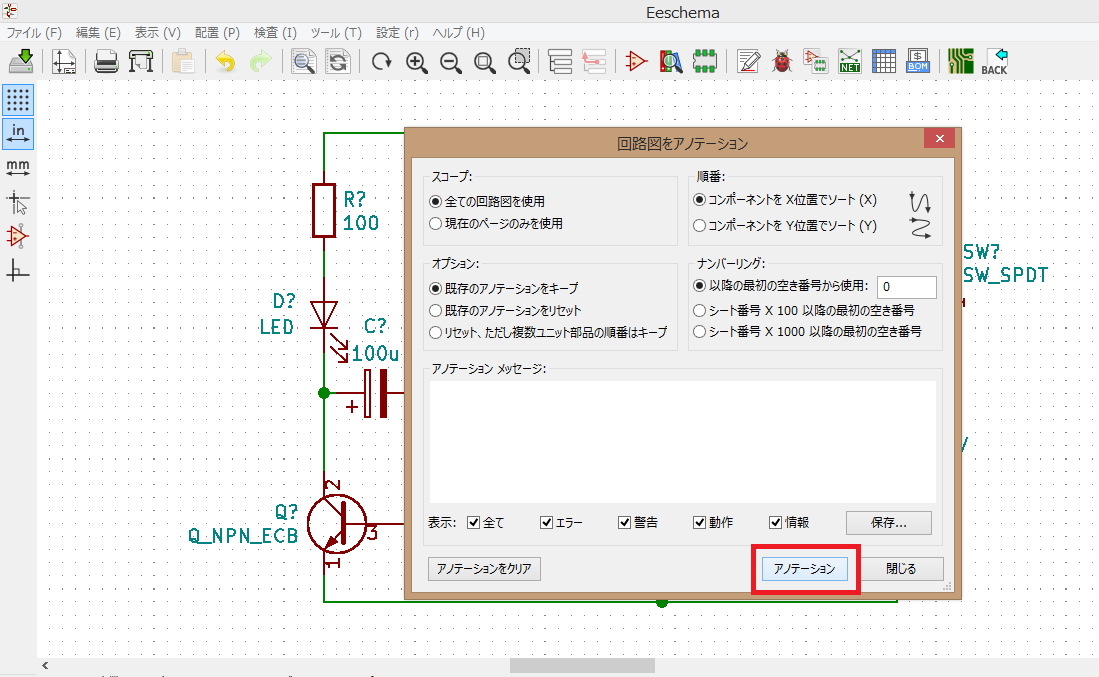Screen dimensions: 1099x677
Task: Toggle hidden pins display icon
Action: tap(18, 237)
